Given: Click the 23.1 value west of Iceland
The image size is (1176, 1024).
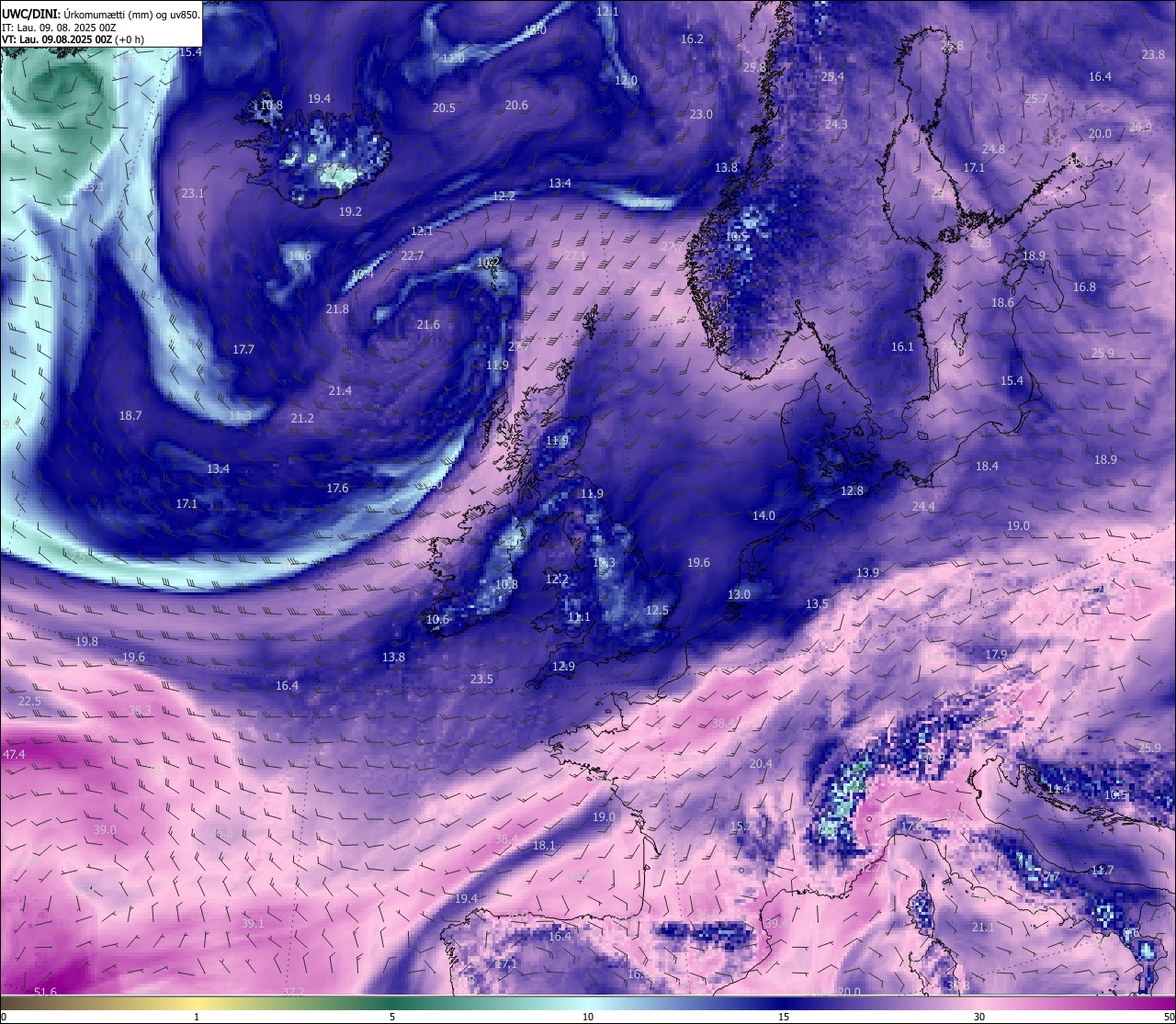Looking at the screenshot, I should pos(193,194).
